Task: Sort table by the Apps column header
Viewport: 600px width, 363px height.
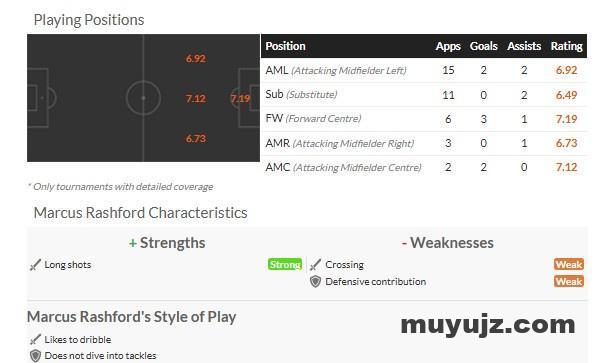Action: tap(448, 46)
